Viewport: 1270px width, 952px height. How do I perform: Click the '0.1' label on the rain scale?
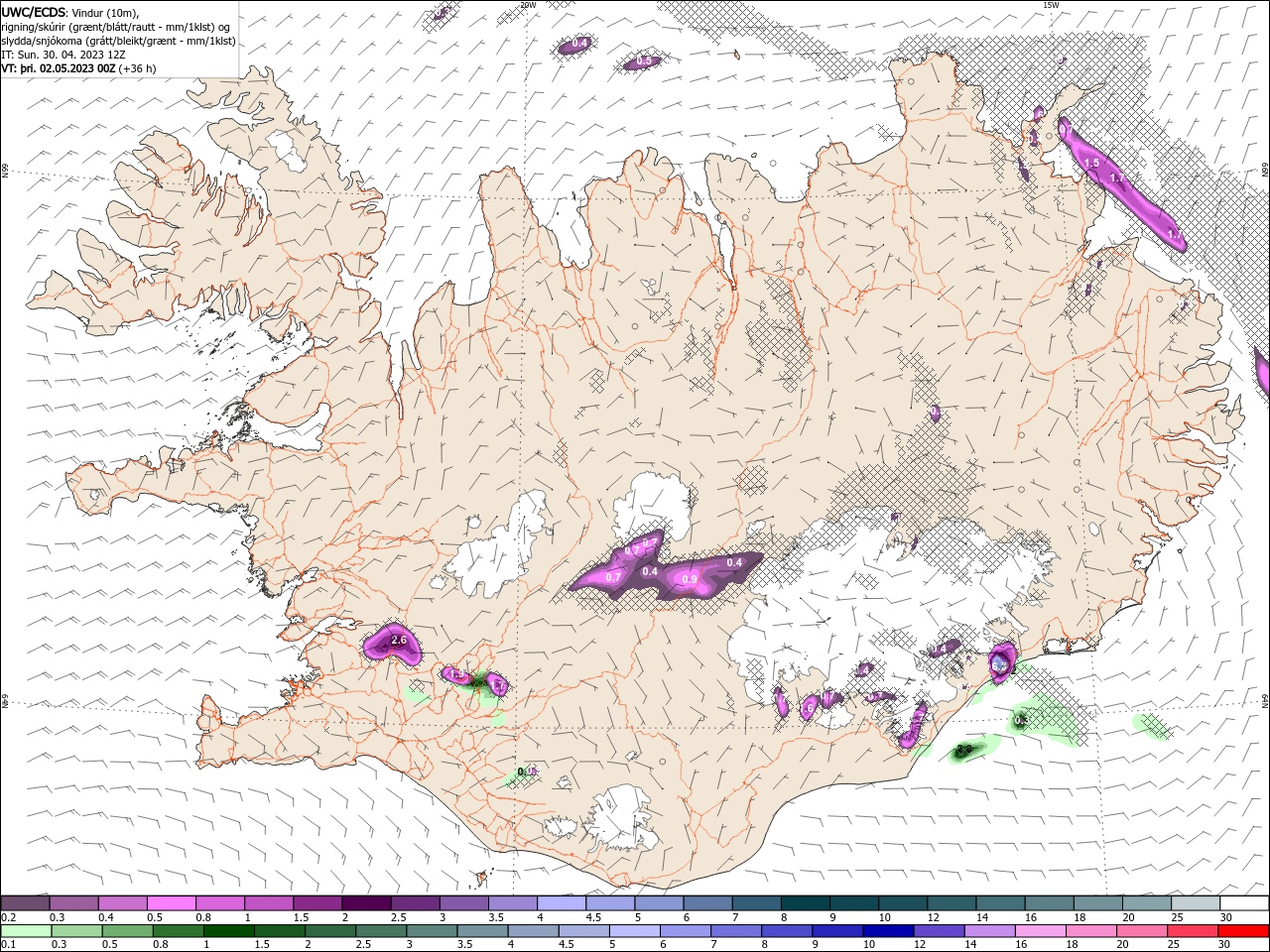8,945
